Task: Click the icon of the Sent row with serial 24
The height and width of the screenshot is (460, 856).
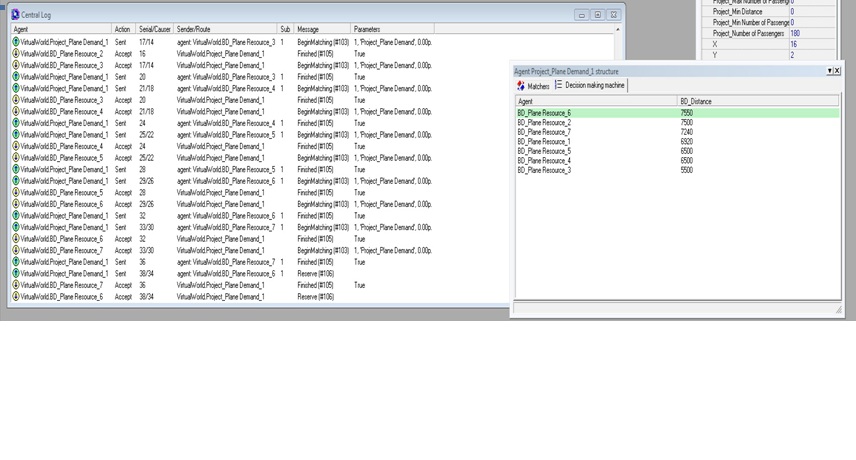Action: pyautogui.click(x=16, y=123)
